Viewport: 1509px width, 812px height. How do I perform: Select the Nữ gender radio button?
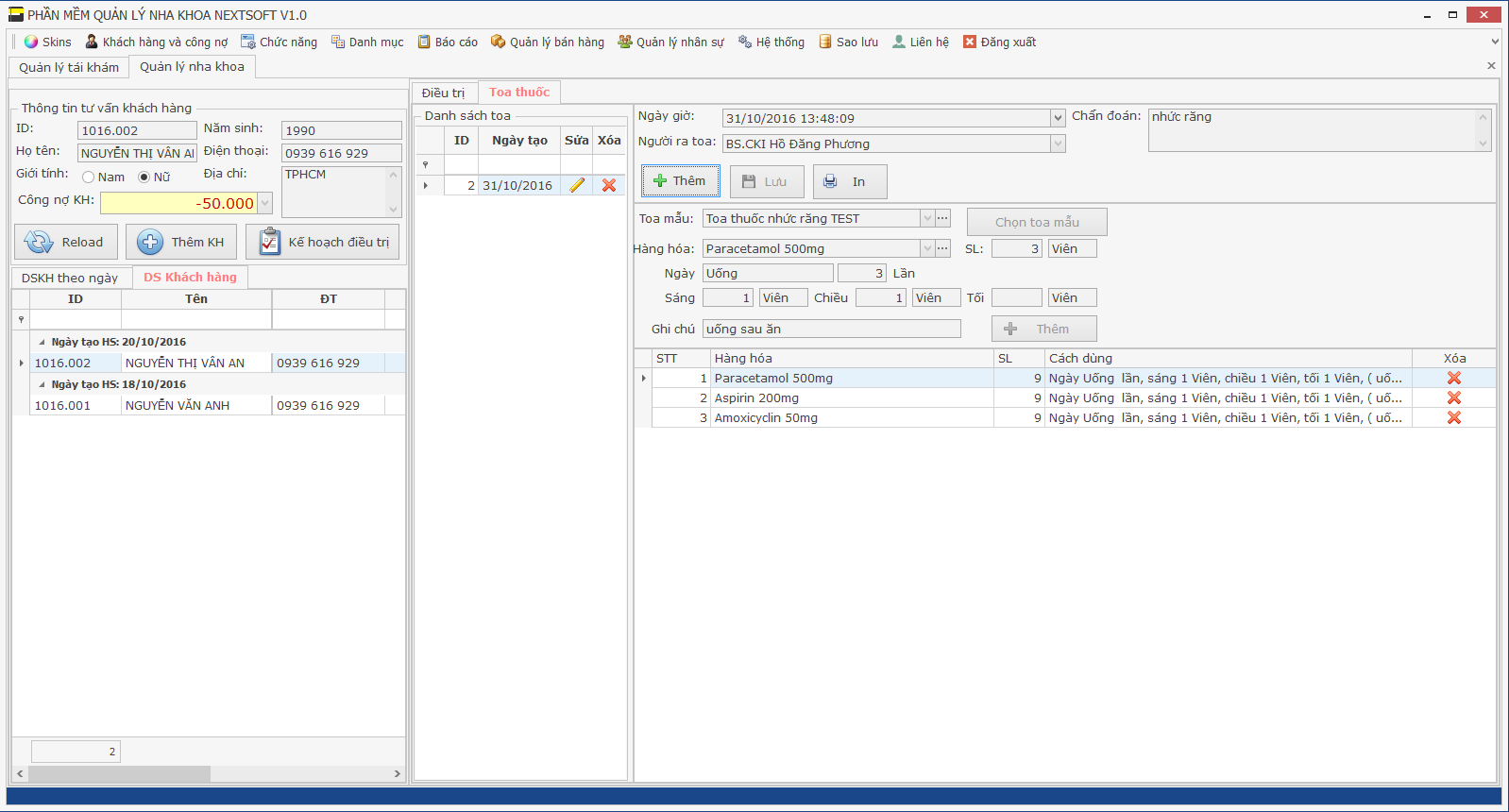(144, 178)
